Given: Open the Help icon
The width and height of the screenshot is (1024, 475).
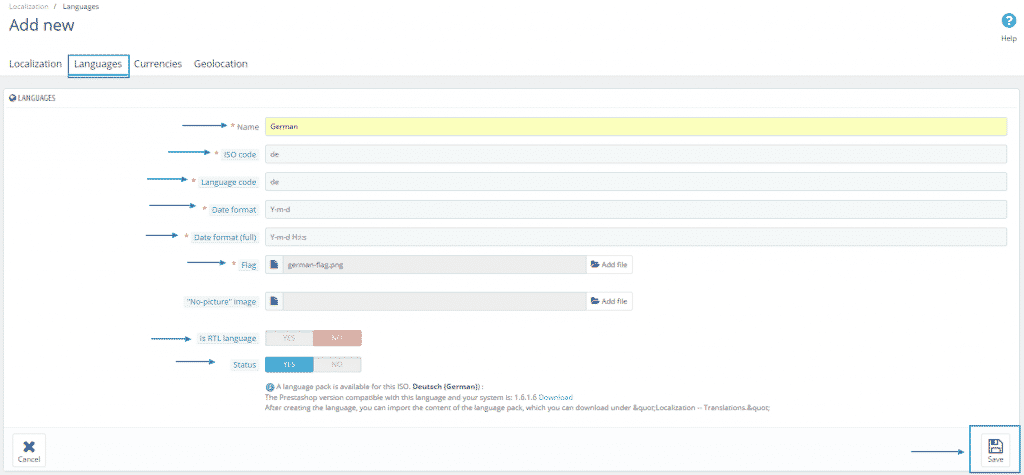Looking at the screenshot, I should (x=1008, y=22).
